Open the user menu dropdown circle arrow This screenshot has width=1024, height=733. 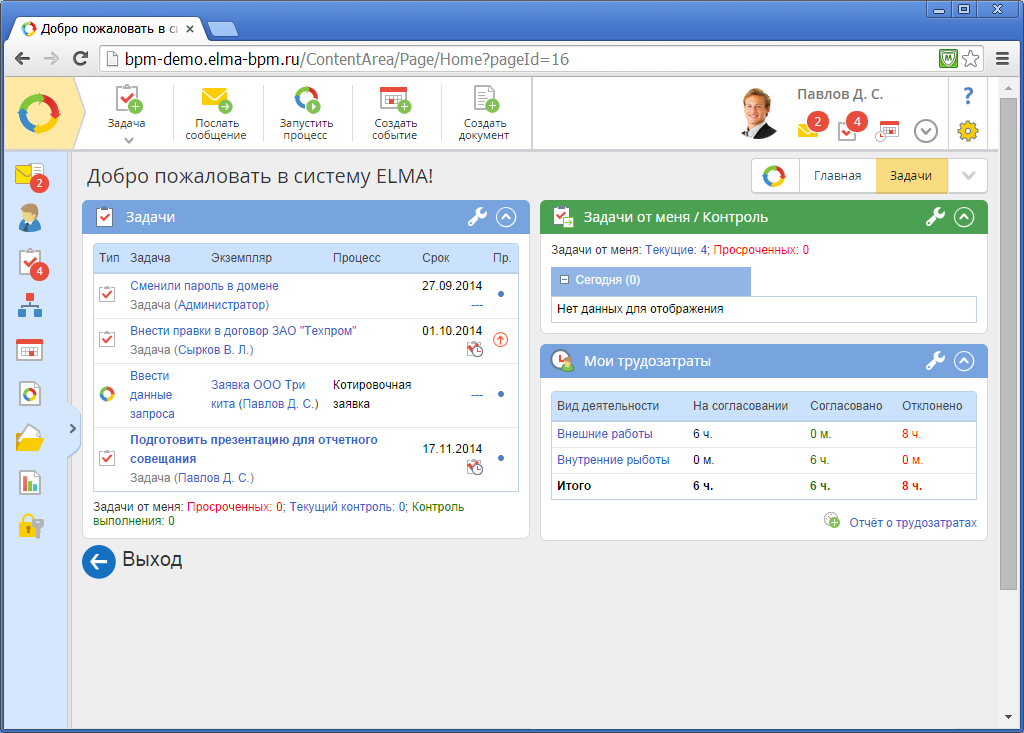point(926,131)
